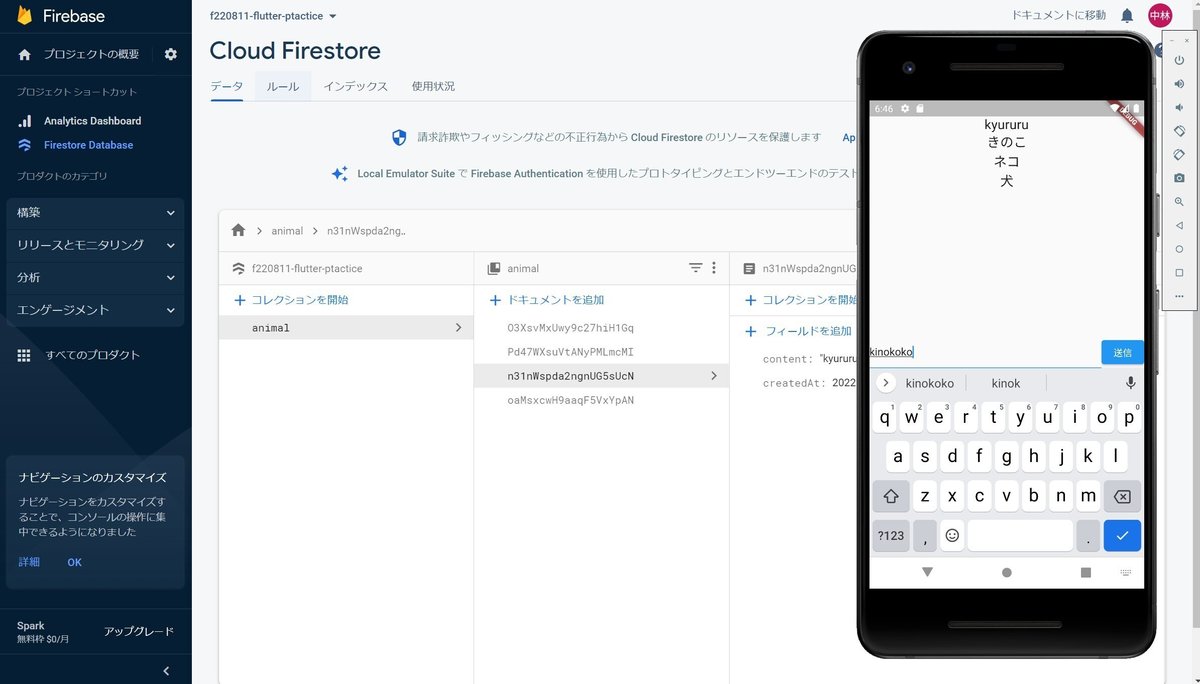Open the notifications bell icon
The height and width of the screenshot is (684, 1200).
click(1127, 16)
